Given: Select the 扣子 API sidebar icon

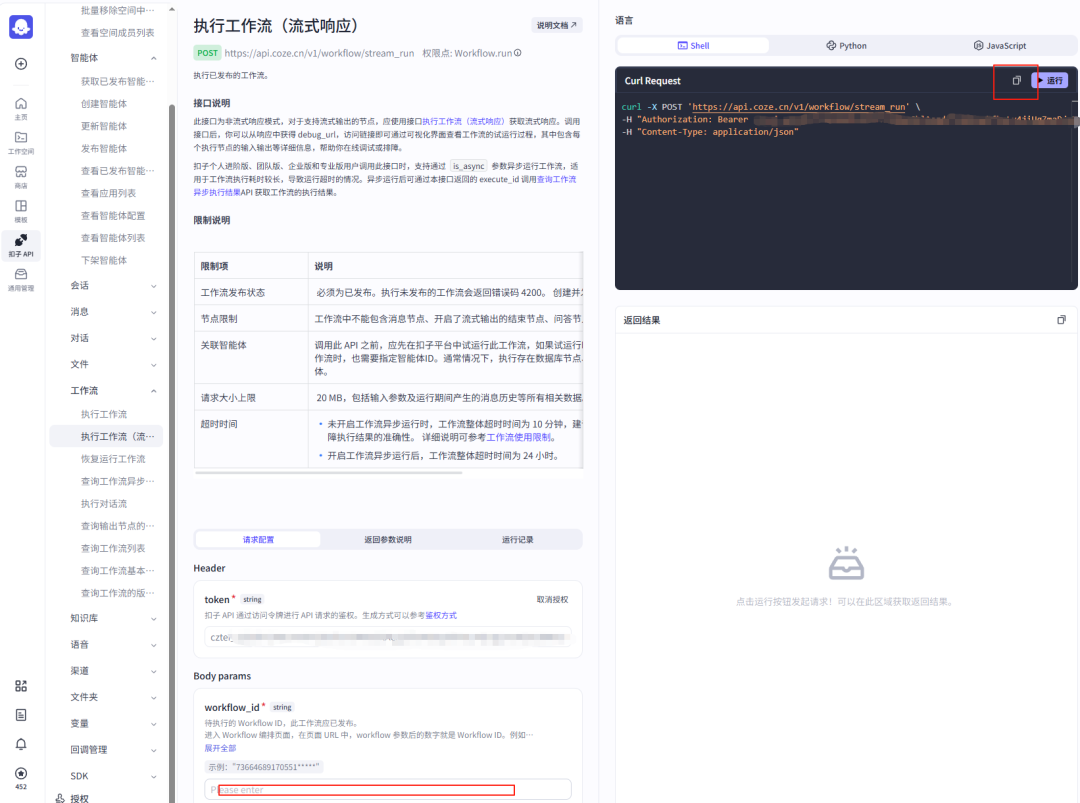Looking at the screenshot, I should (21, 245).
